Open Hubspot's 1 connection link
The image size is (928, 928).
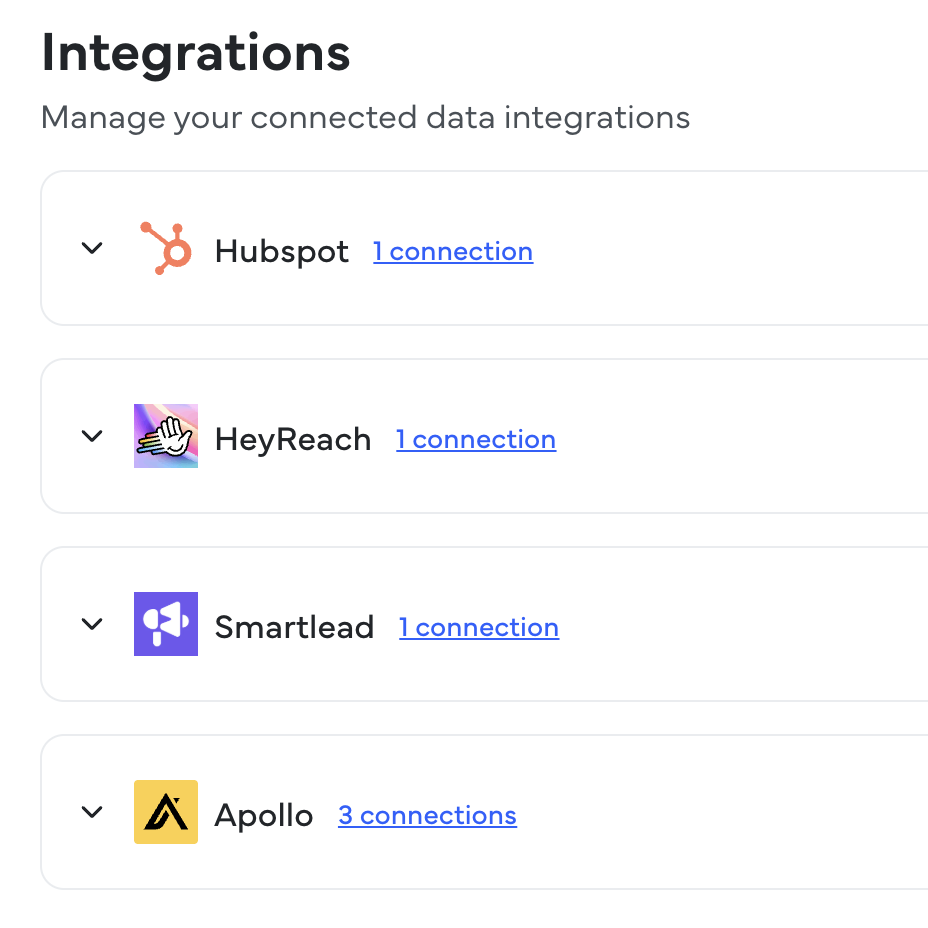pos(453,252)
